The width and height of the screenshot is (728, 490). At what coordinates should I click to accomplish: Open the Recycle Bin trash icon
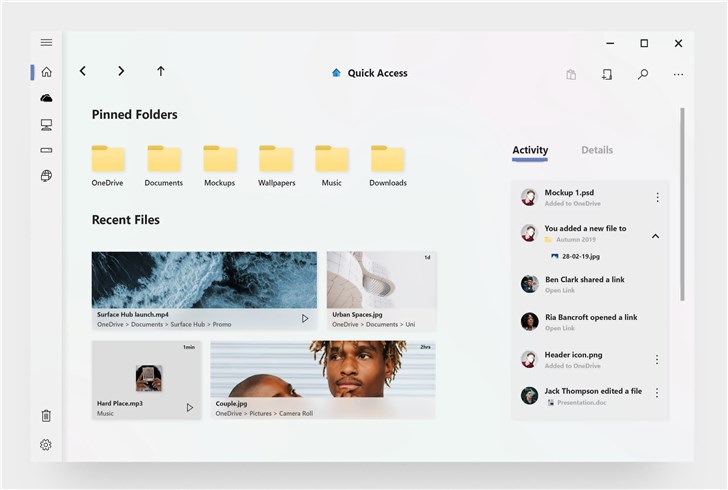click(46, 416)
